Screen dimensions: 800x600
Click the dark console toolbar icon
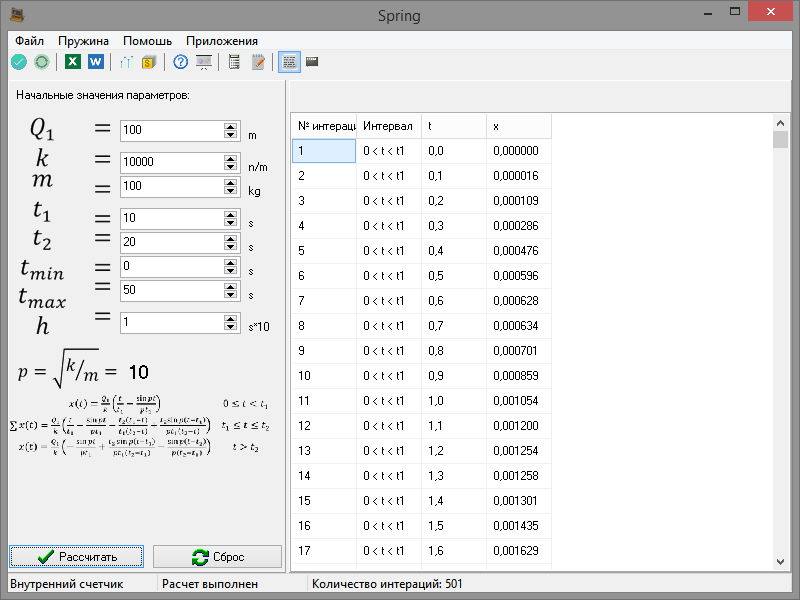(312, 62)
